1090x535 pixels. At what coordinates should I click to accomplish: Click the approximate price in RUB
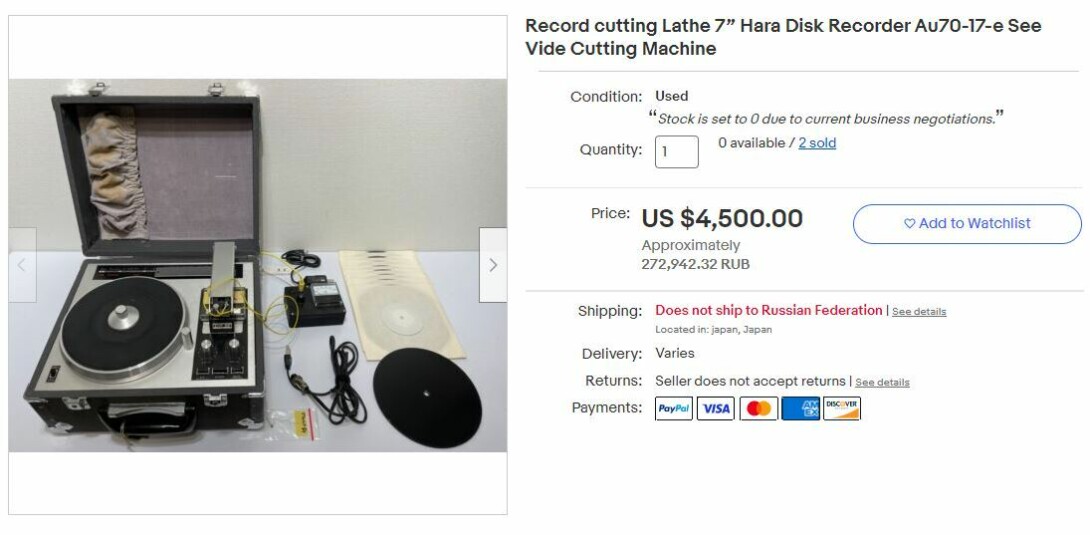(695, 264)
